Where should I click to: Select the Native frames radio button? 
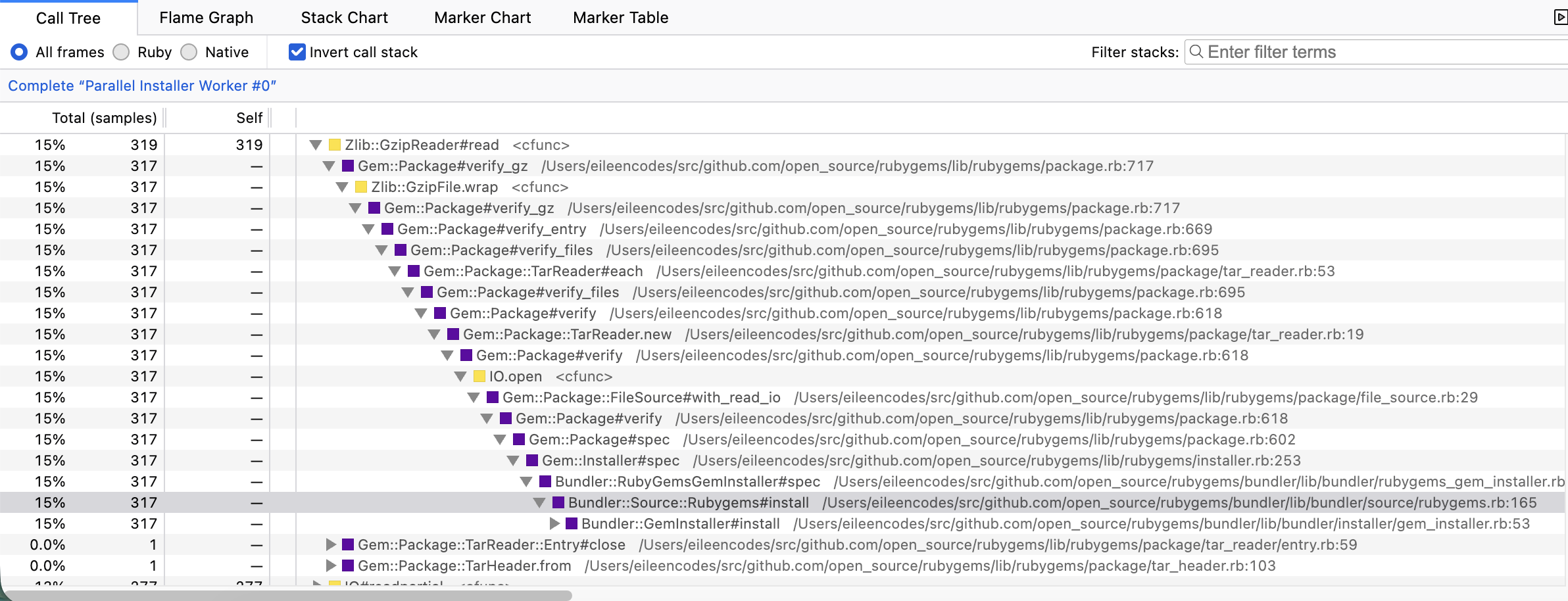point(189,52)
